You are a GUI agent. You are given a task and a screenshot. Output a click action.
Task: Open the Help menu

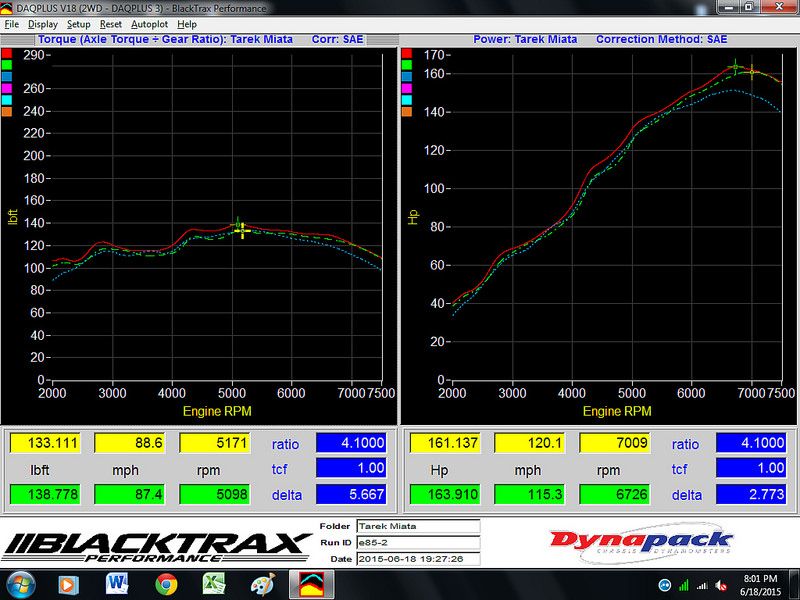click(x=187, y=24)
